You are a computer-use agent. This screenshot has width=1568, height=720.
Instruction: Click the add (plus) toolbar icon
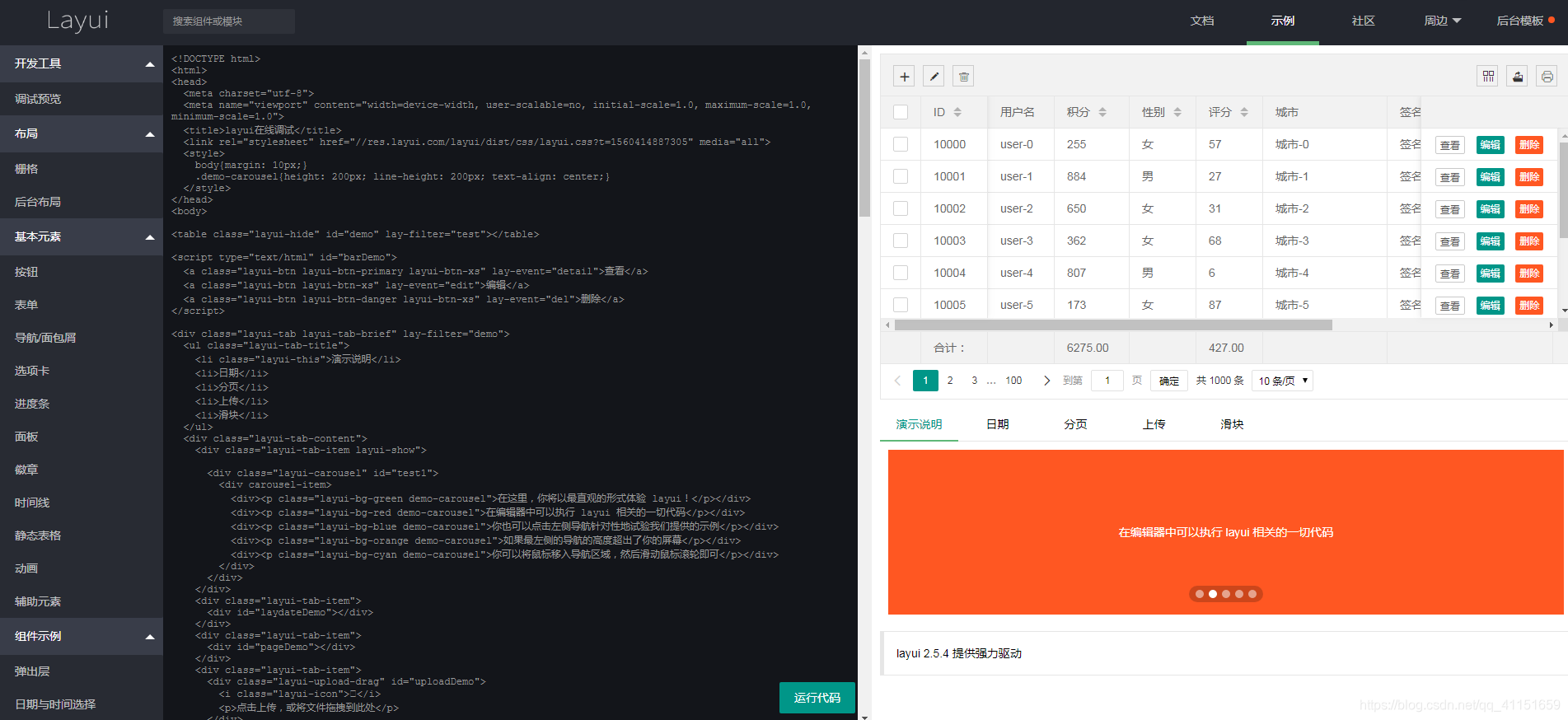tap(904, 77)
